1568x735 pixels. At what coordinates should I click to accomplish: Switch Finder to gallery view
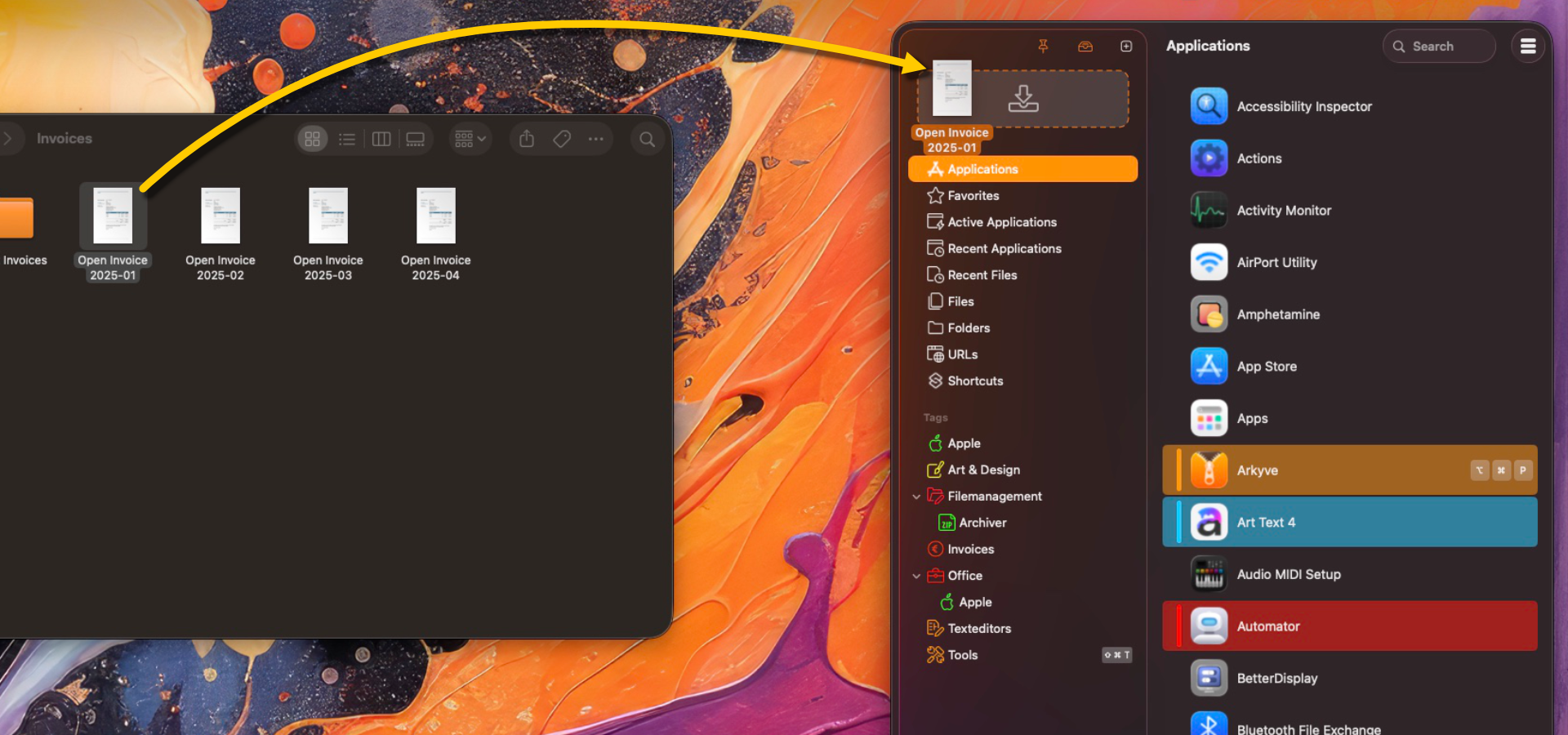pos(416,140)
